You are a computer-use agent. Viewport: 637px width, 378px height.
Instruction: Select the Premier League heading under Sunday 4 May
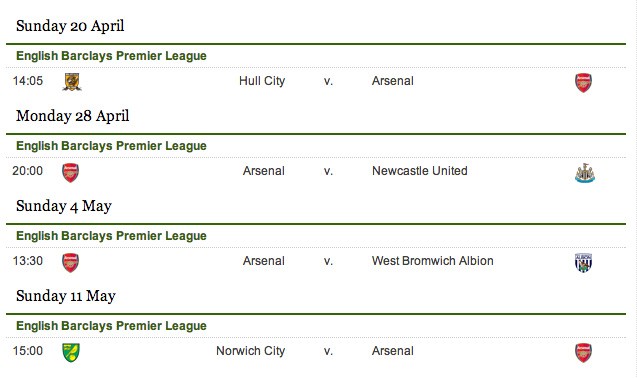pyautogui.click(x=111, y=236)
